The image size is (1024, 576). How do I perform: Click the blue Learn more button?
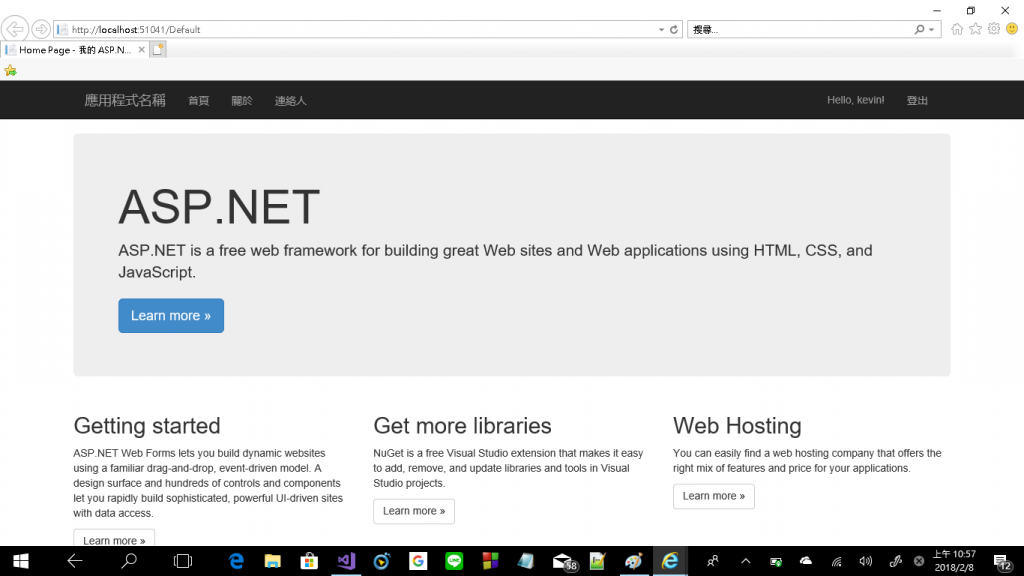(171, 315)
